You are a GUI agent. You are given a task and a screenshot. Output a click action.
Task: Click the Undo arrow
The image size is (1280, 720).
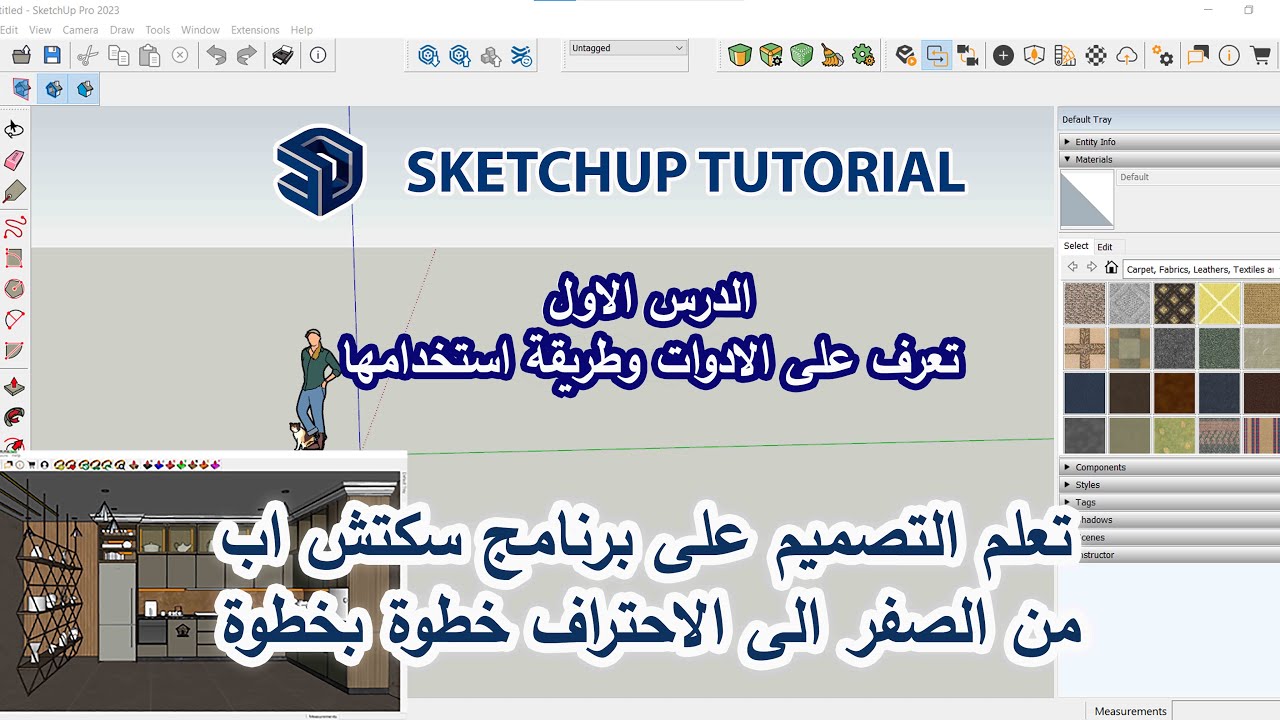click(216, 56)
